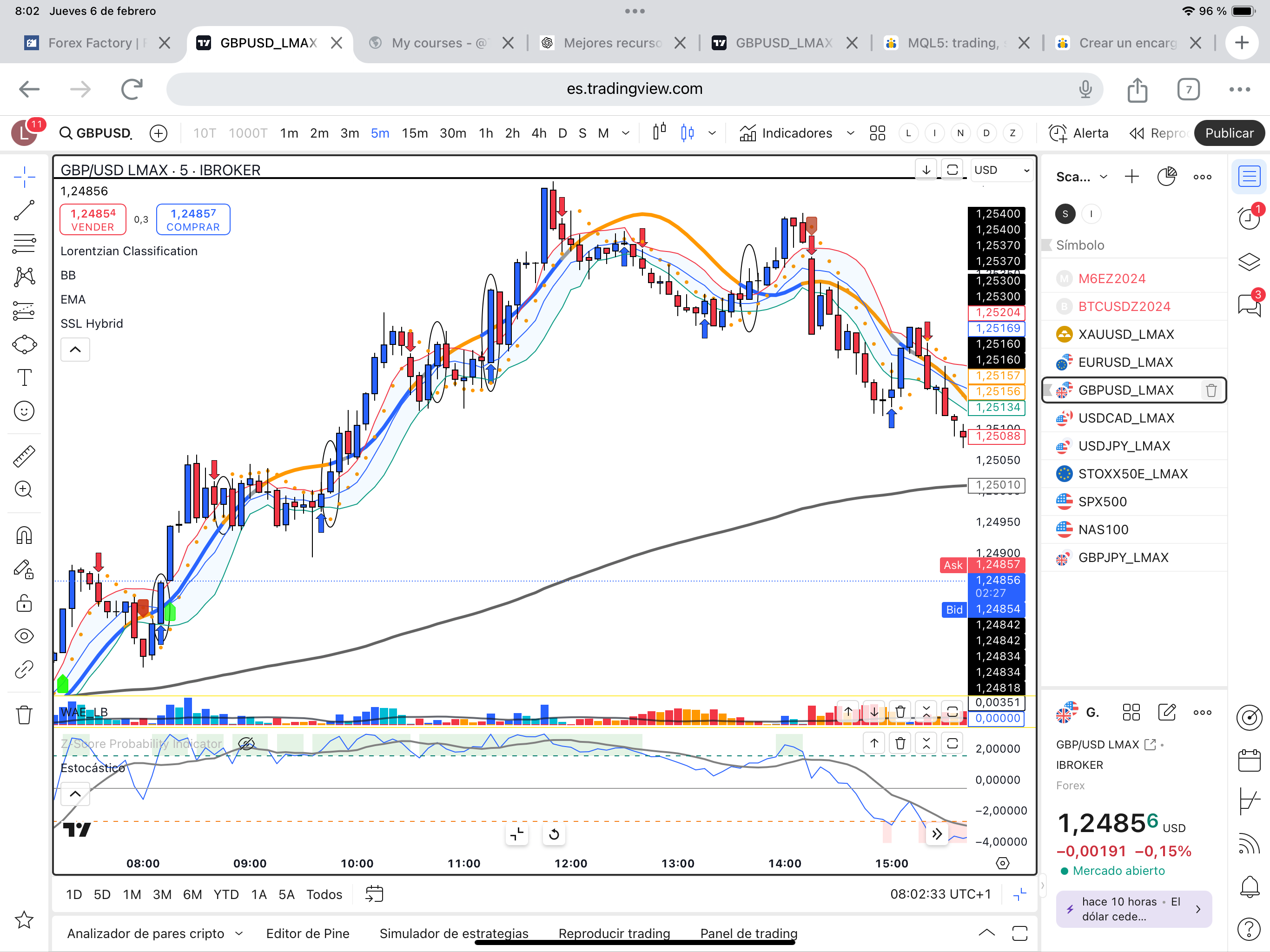Expand indicator favorites dropdown arrow
The width and height of the screenshot is (1270, 952).
tap(850, 133)
